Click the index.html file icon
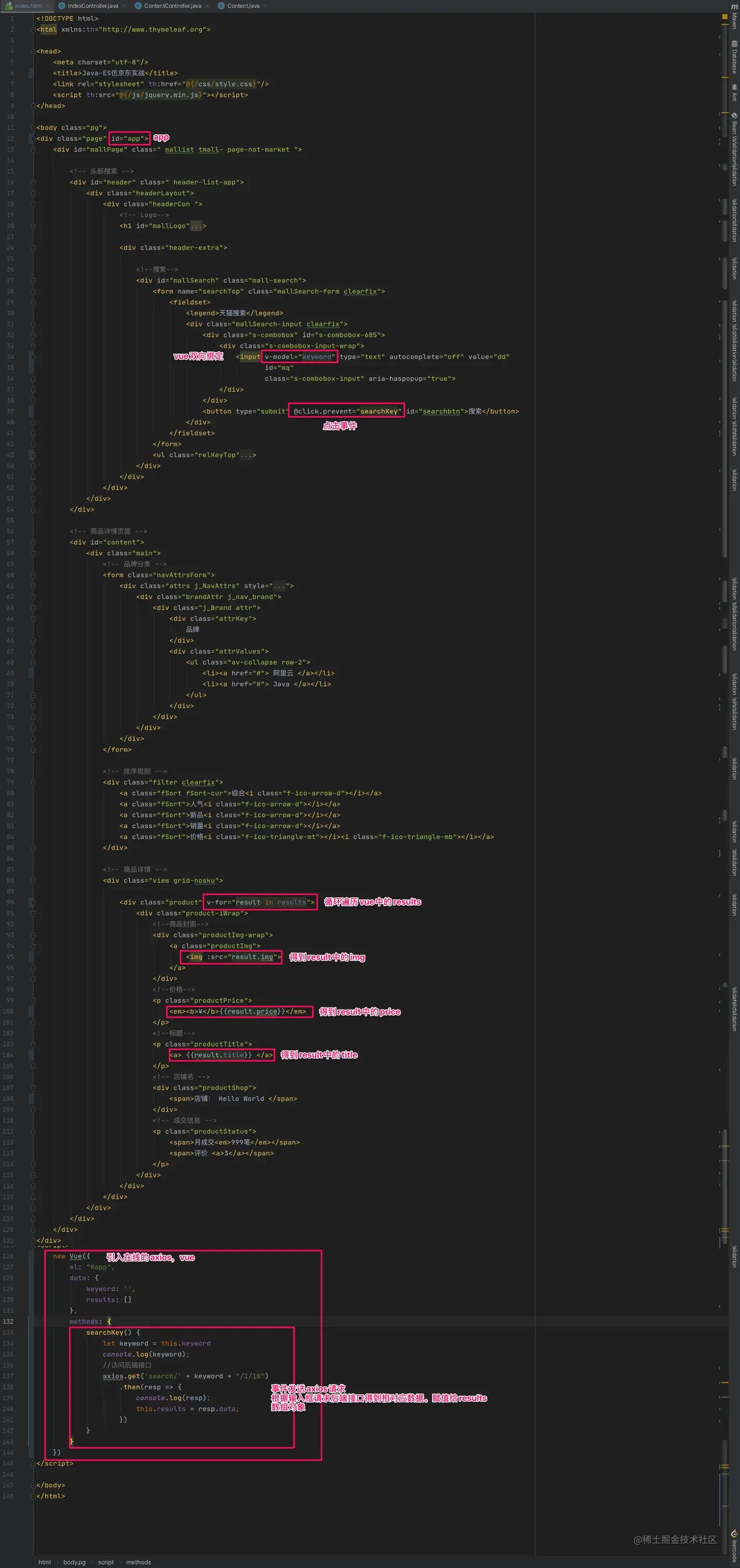 [x=9, y=6]
